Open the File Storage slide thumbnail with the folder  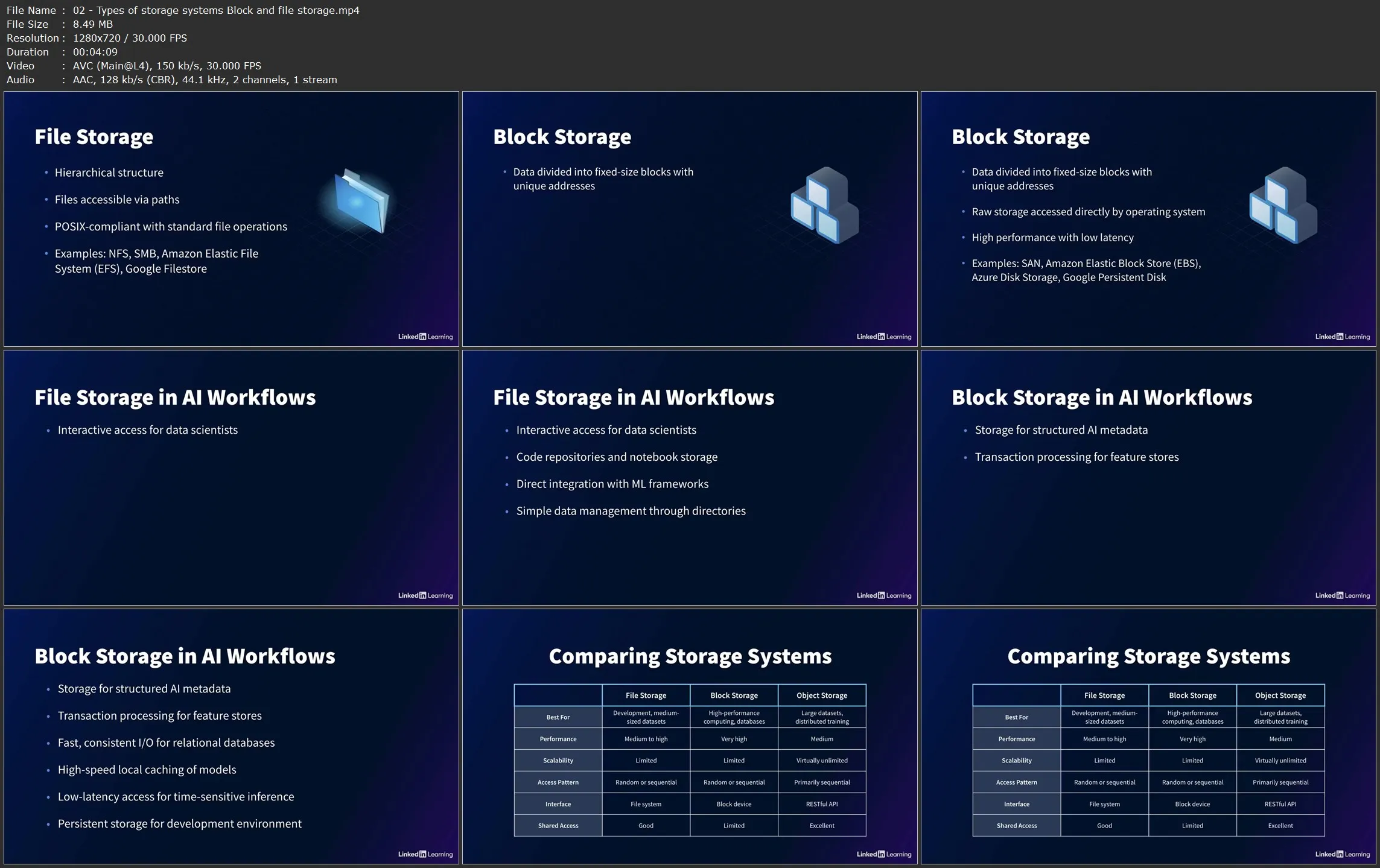pyautogui.click(x=231, y=219)
